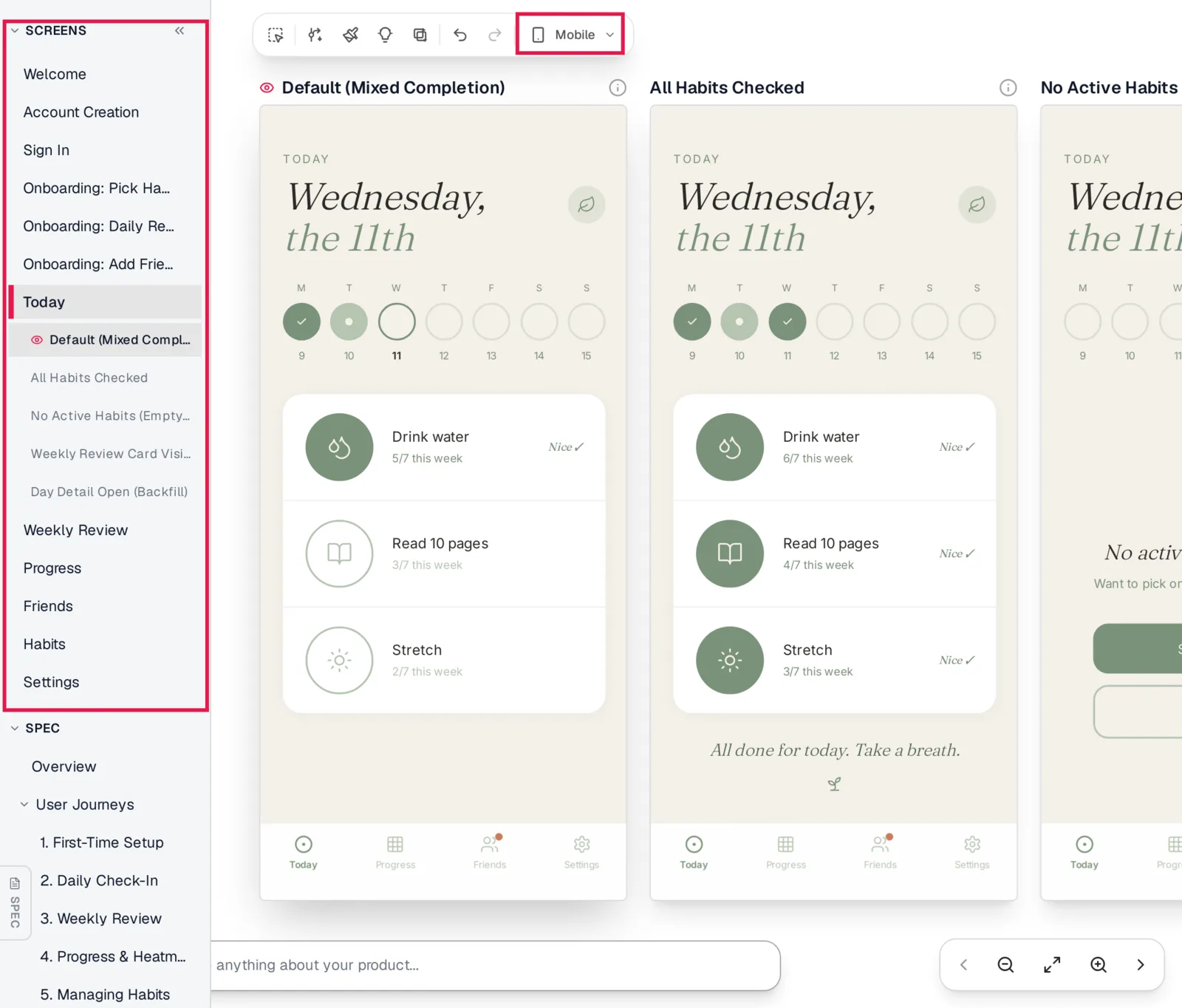
Task: Select the Today screen in sidebar
Action: [105, 302]
